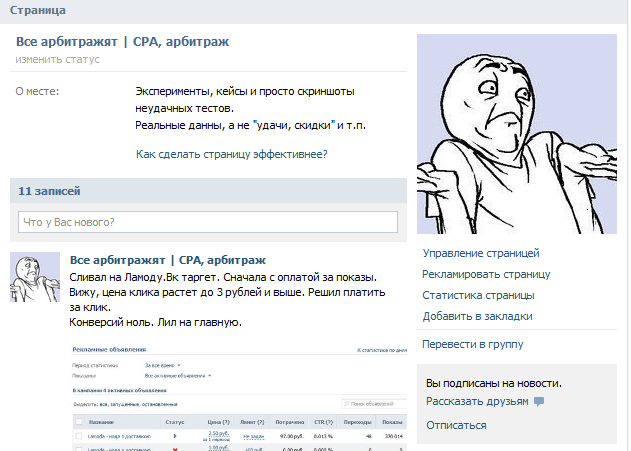Click the Переходы column header
631x451 pixels.
click(357, 422)
